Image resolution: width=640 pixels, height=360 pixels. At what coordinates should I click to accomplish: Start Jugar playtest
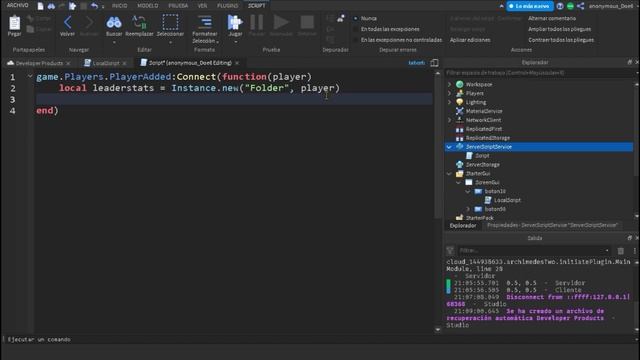235,22
